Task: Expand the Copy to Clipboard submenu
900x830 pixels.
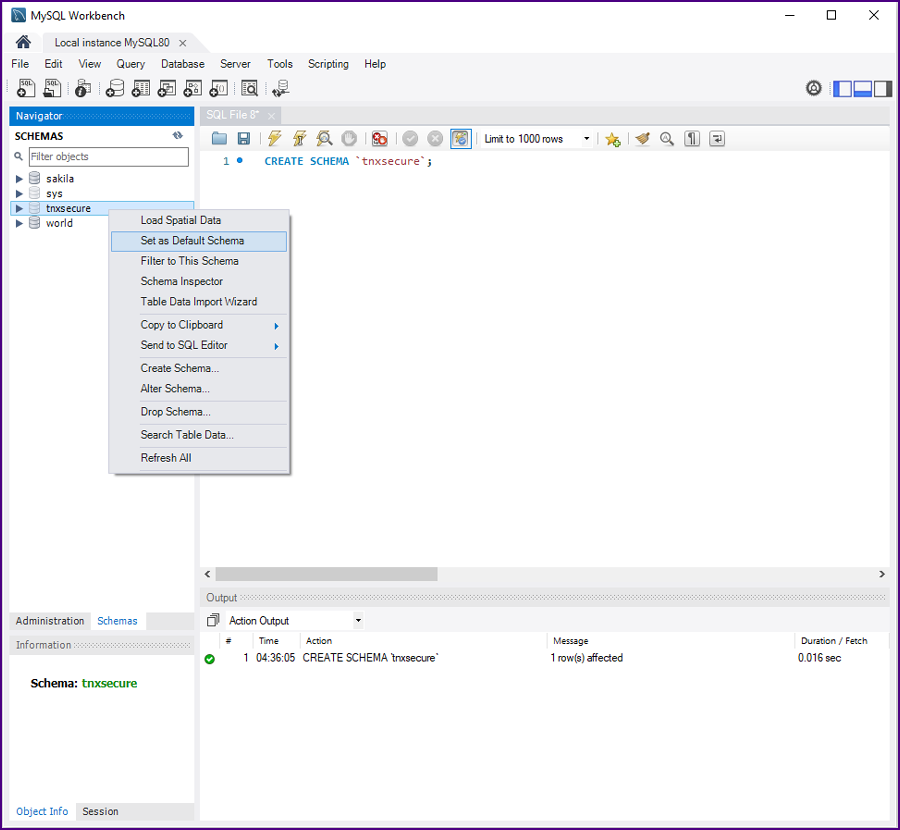Action: 199,325
